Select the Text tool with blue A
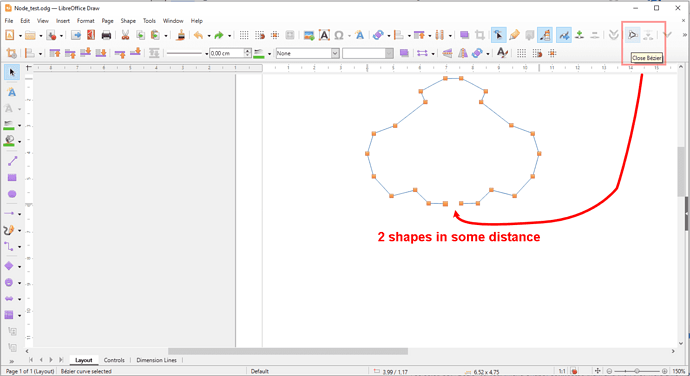 [12, 92]
